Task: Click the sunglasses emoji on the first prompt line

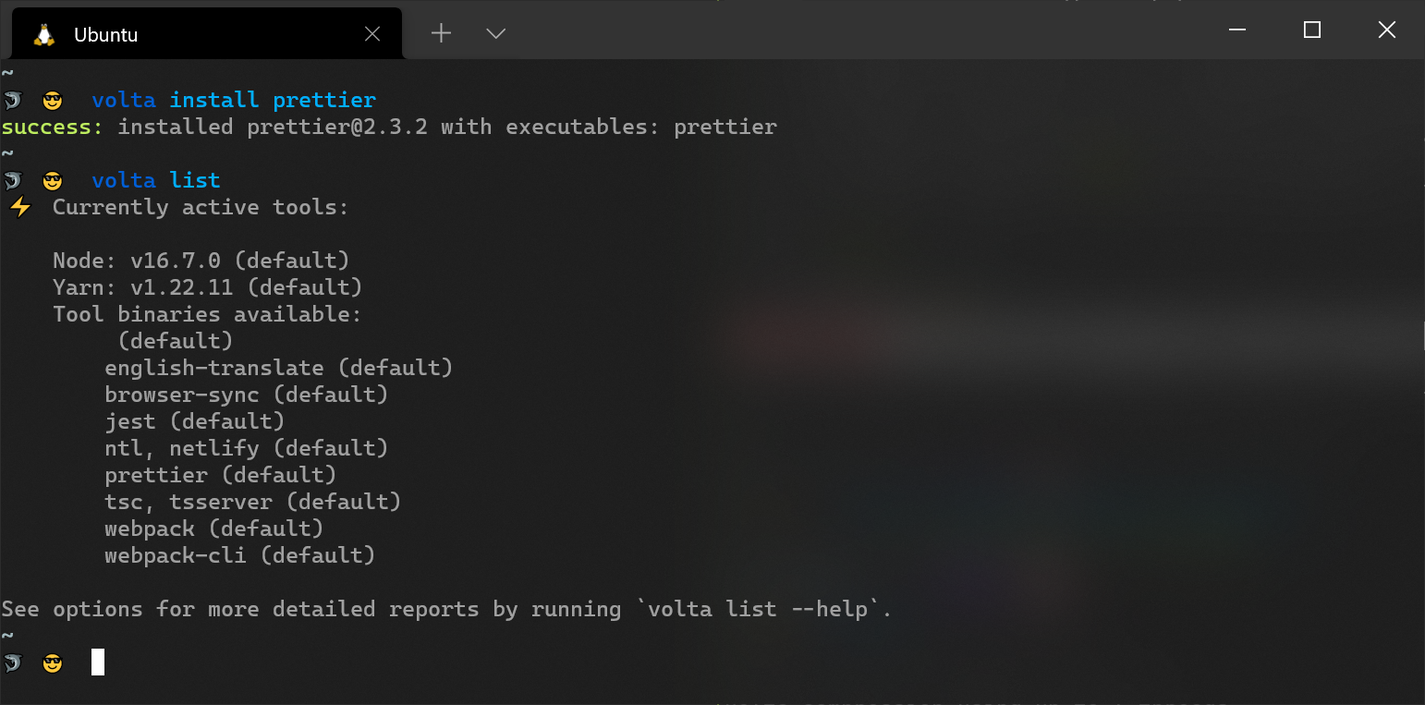Action: pyautogui.click(x=51, y=99)
